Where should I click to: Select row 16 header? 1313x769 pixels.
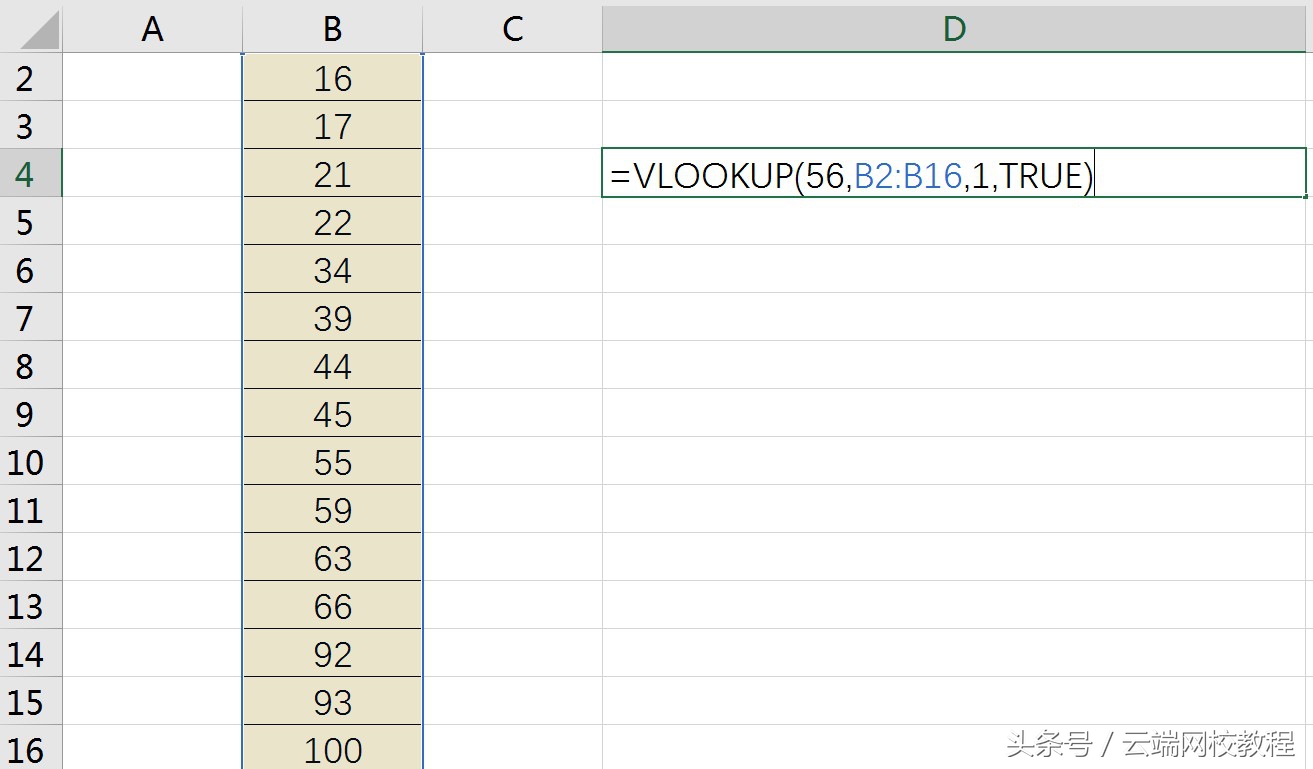tap(31, 748)
